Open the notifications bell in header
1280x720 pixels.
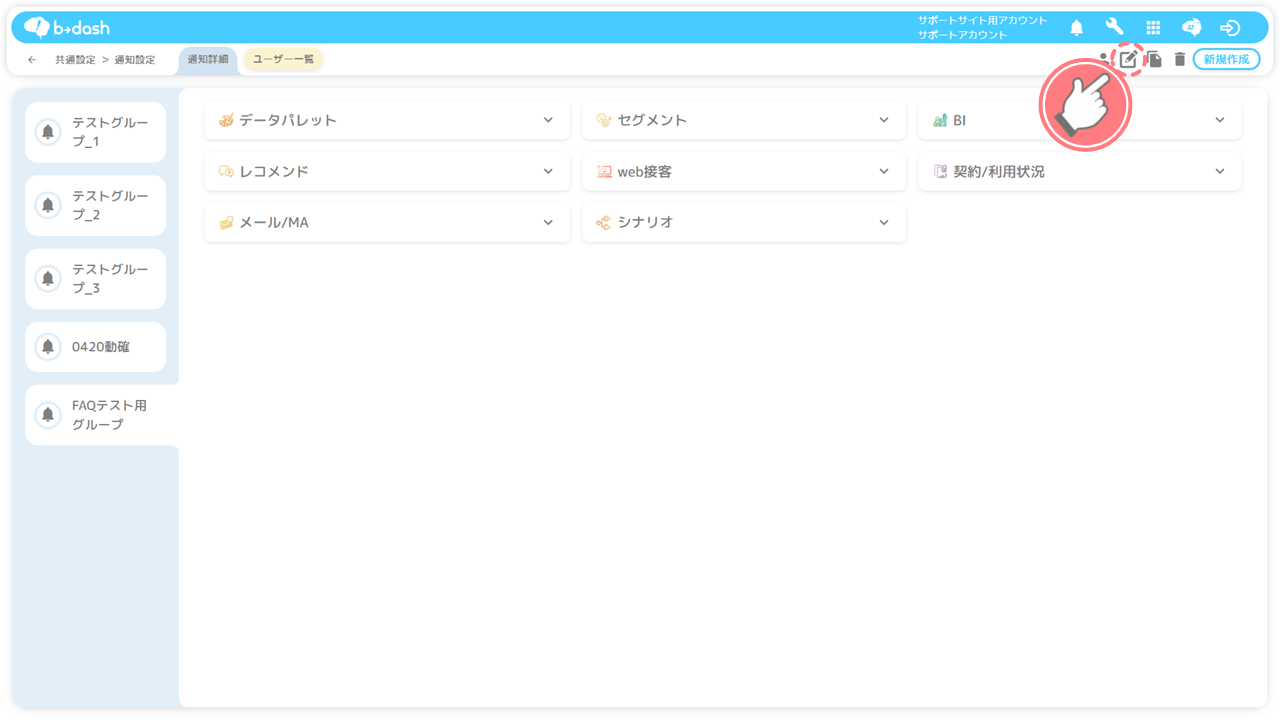point(1077,28)
